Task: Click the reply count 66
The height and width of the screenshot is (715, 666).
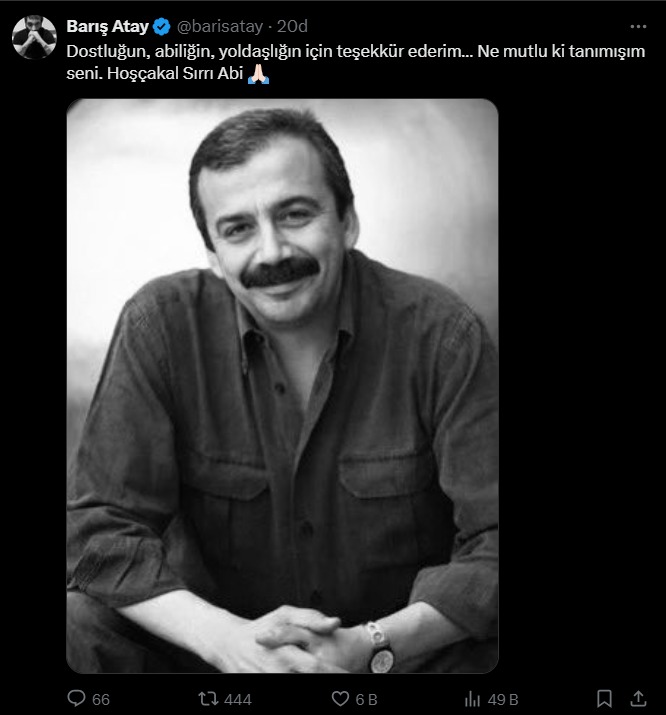Action: point(101,699)
